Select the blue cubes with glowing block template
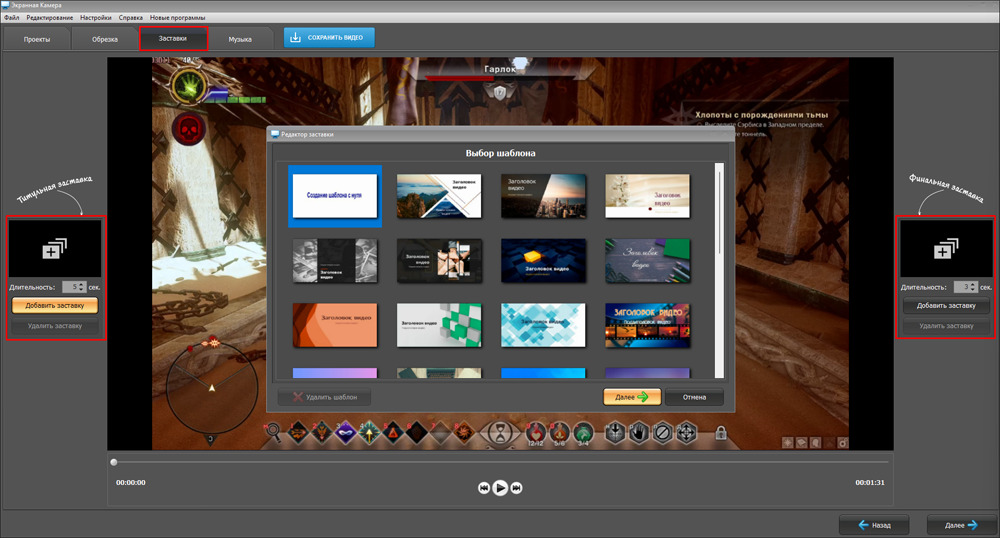This screenshot has width=1000, height=538. pyautogui.click(x=543, y=261)
